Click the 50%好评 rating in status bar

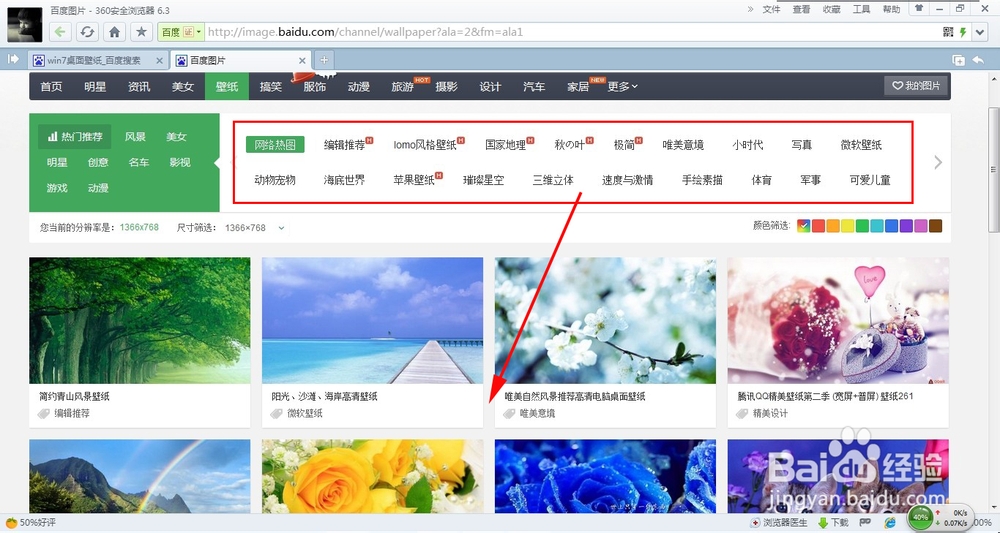point(31,523)
